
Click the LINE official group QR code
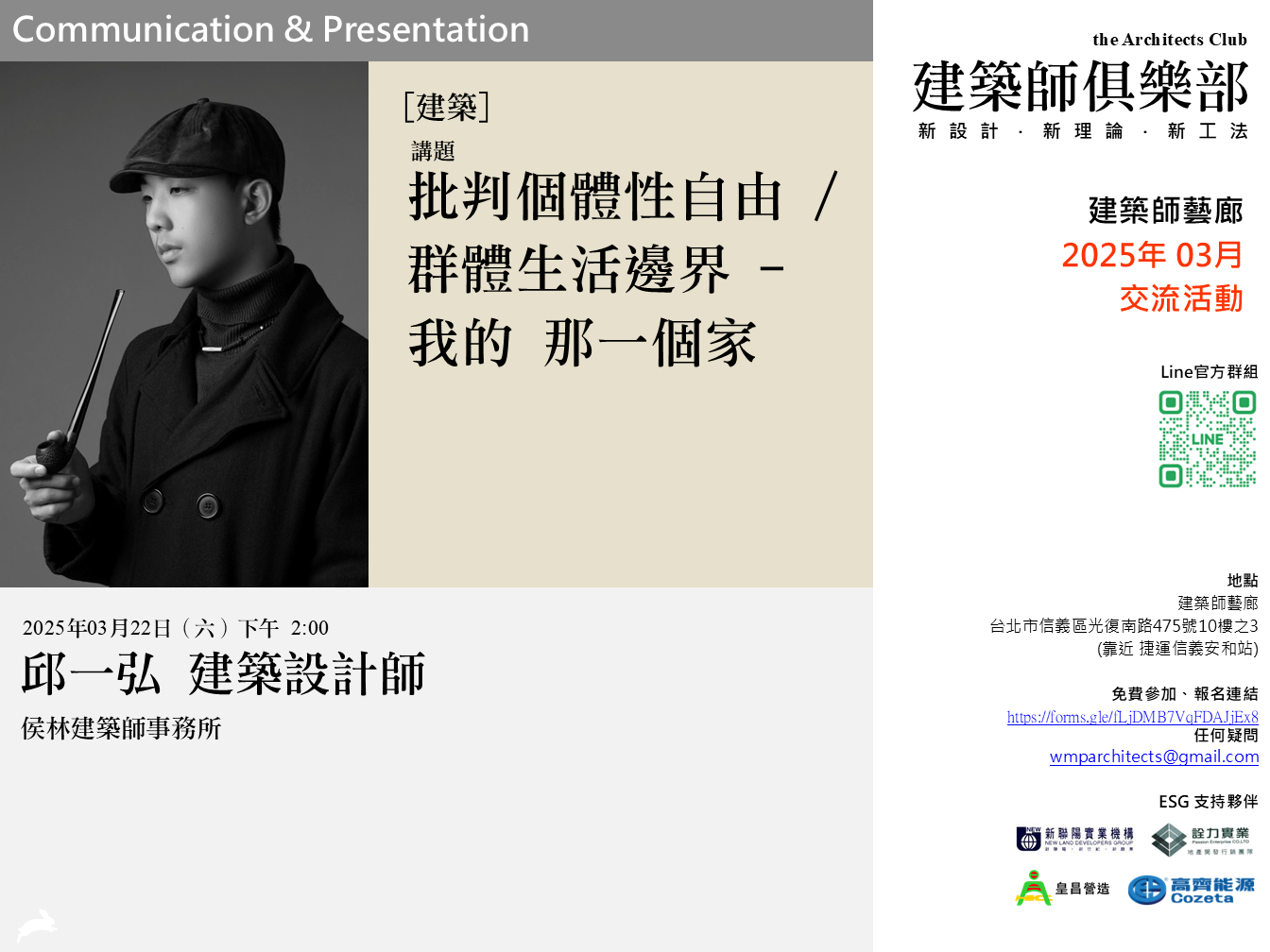(x=1207, y=439)
